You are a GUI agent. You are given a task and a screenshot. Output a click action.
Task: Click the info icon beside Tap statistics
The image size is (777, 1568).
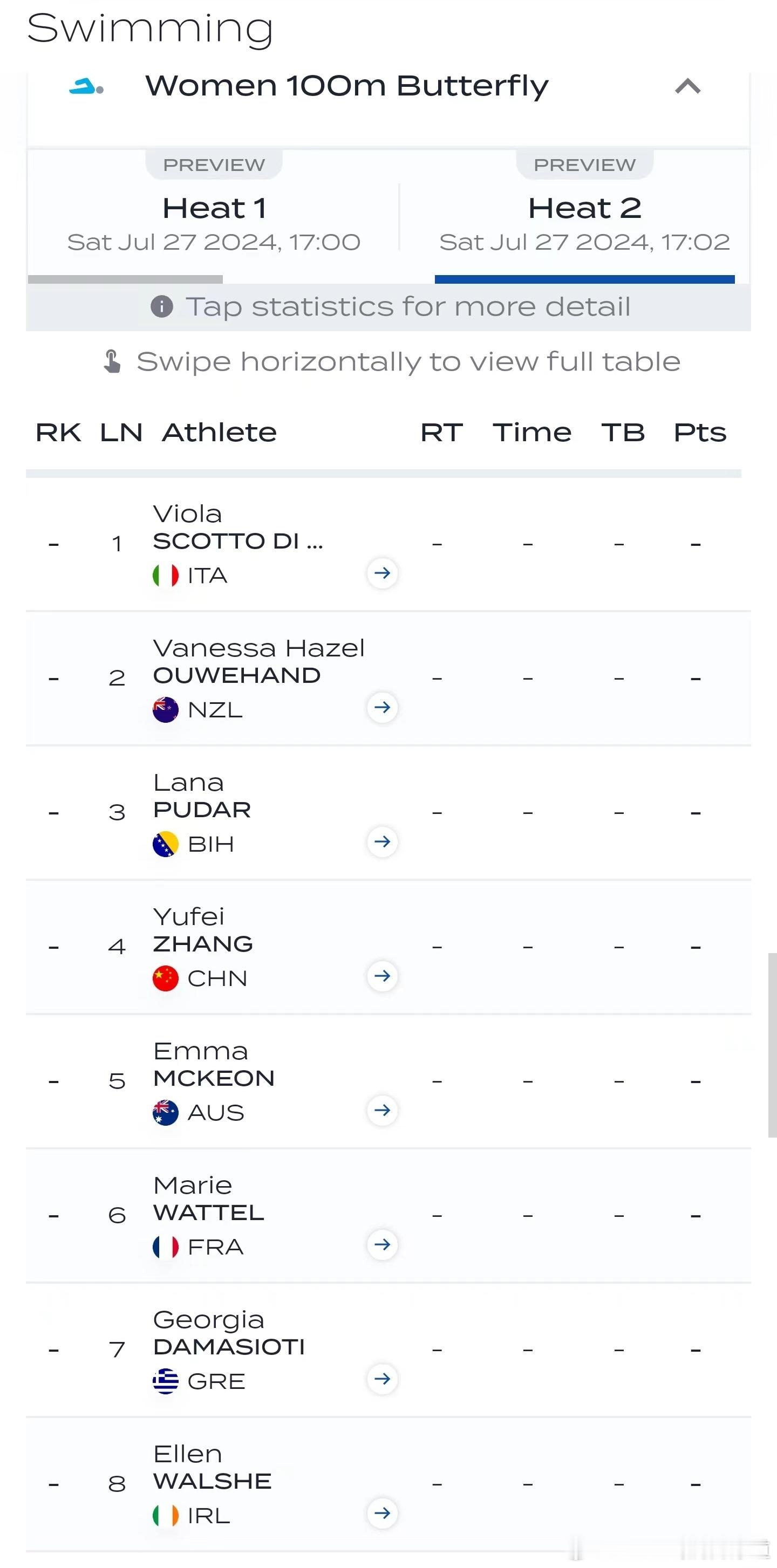tap(161, 306)
